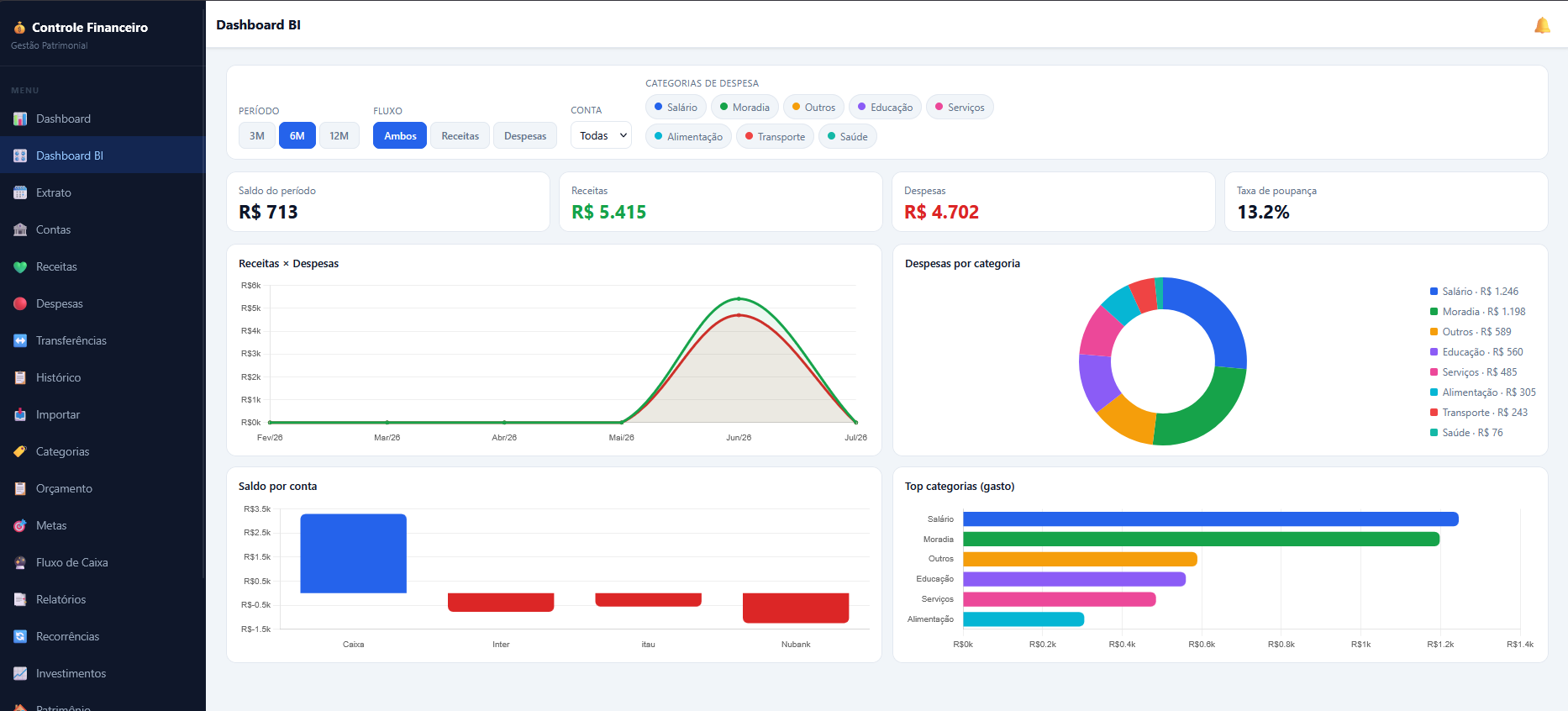Click the red Inter balance bar
The image size is (1568, 711).
[501, 602]
